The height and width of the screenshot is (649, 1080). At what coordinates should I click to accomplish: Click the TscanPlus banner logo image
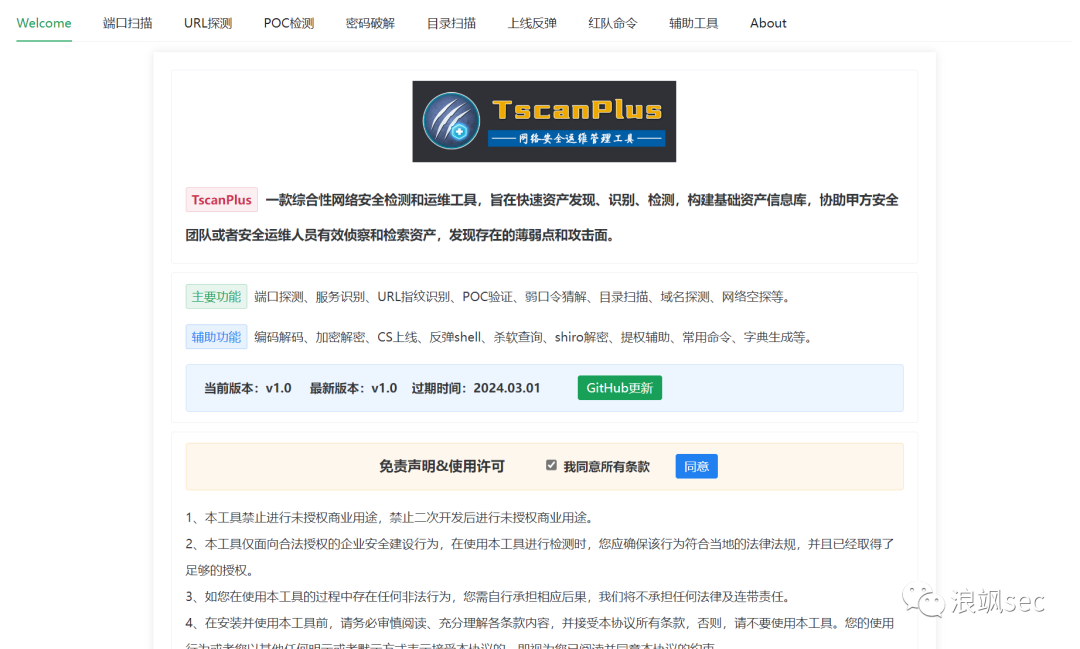(x=544, y=121)
